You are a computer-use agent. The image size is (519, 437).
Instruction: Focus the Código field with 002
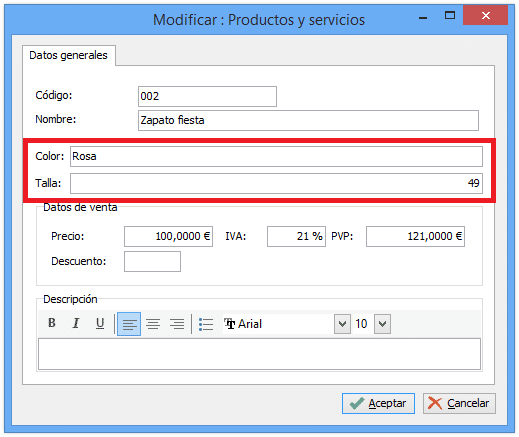click(x=207, y=96)
